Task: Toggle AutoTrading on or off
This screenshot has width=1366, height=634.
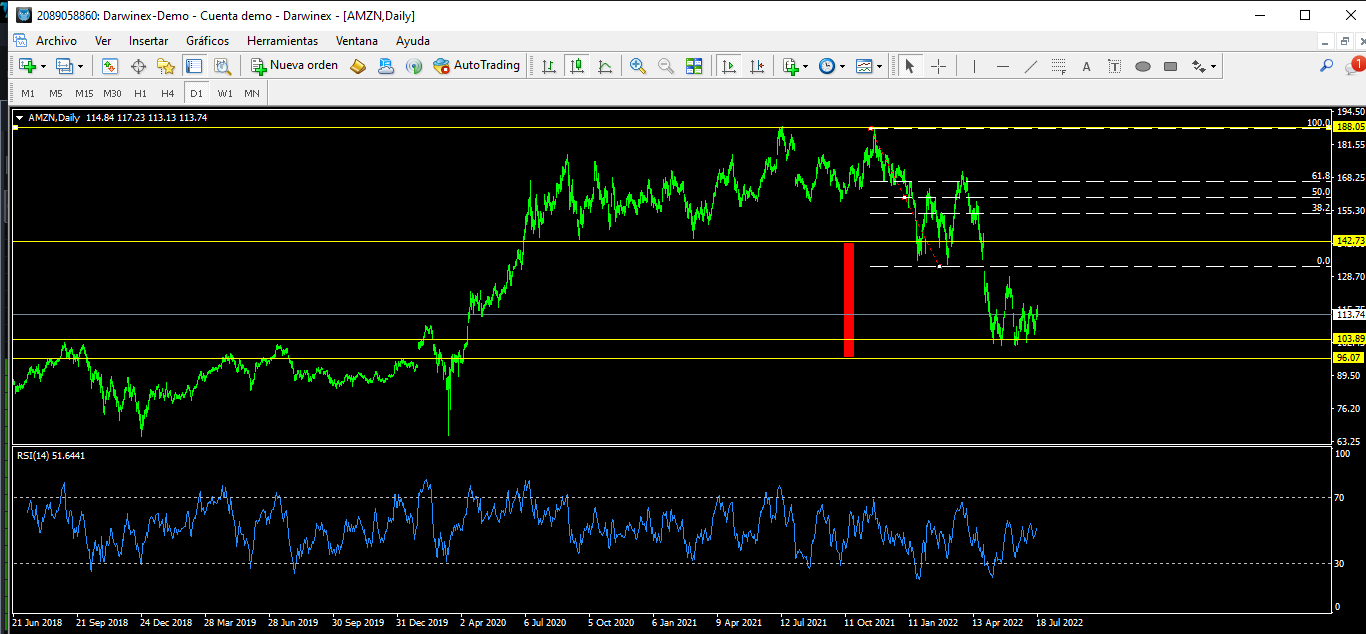Action: coord(476,66)
